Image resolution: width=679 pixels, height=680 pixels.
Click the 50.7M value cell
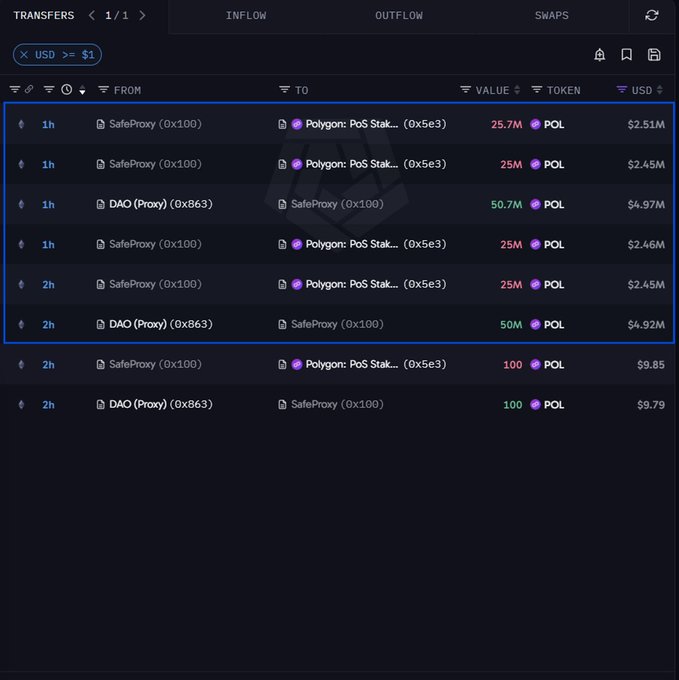[x=506, y=204]
